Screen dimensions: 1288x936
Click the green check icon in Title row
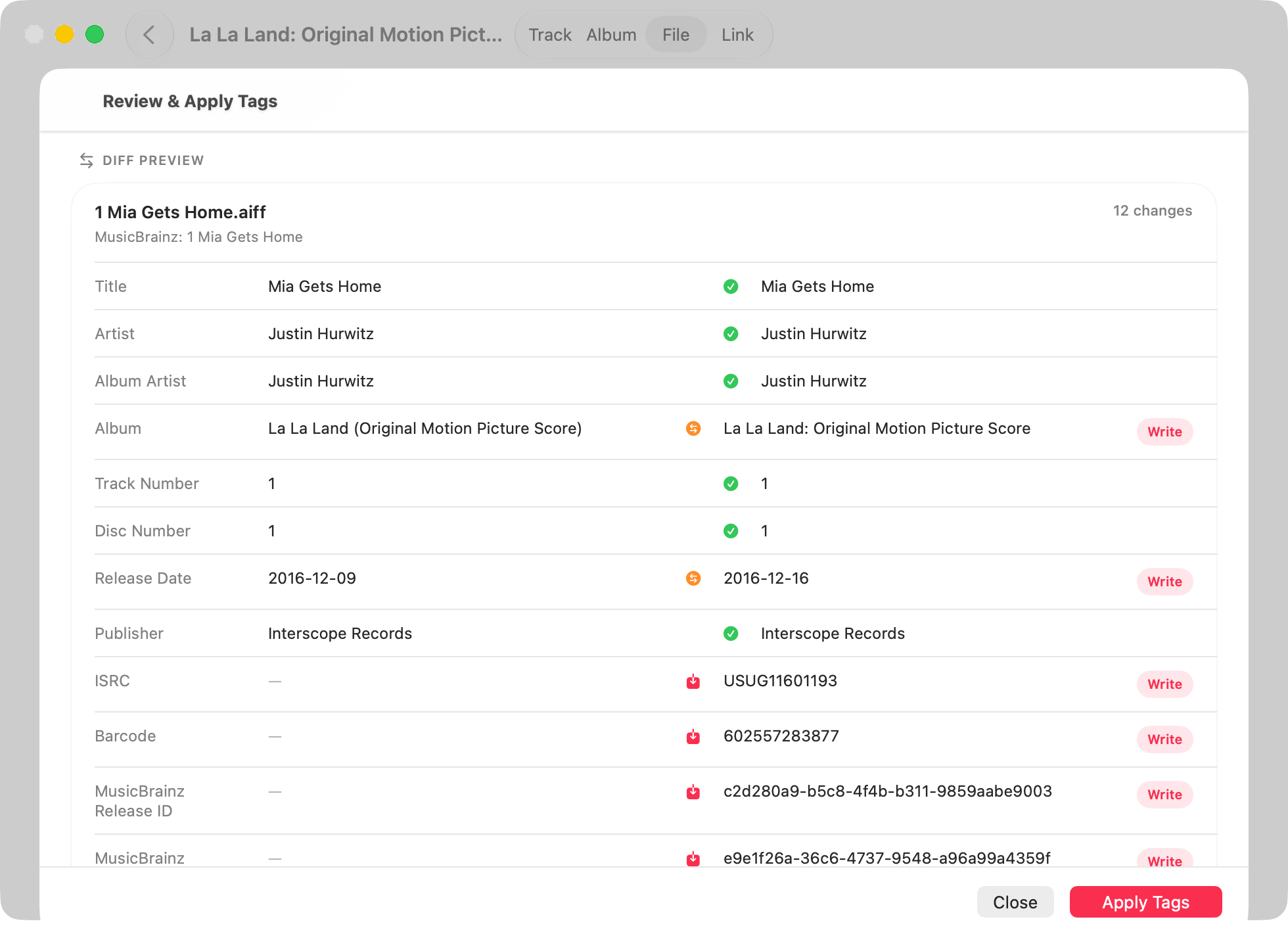(731, 287)
